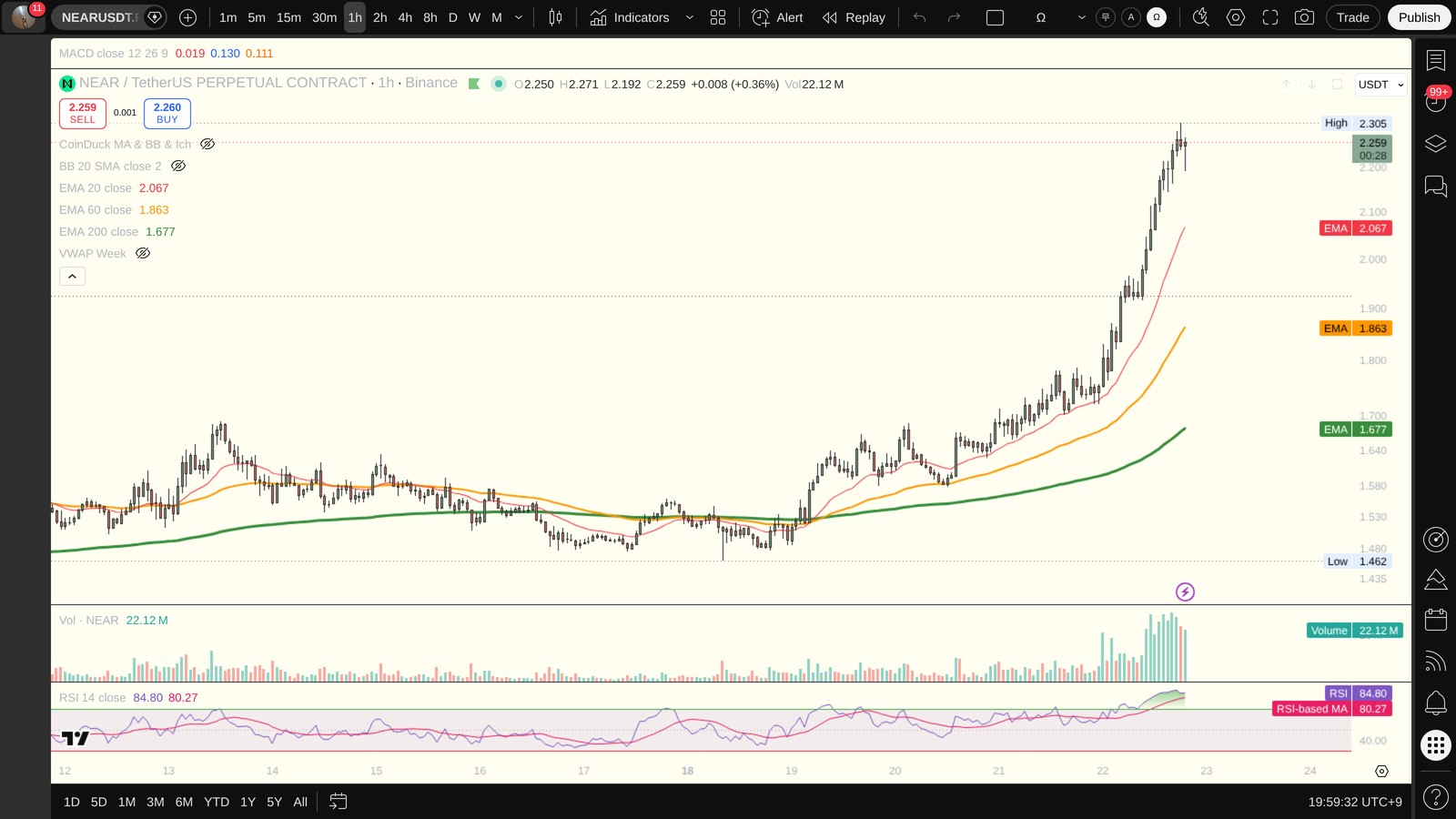Select the Vol · NEAR legend
1456x819 pixels.
(88, 620)
